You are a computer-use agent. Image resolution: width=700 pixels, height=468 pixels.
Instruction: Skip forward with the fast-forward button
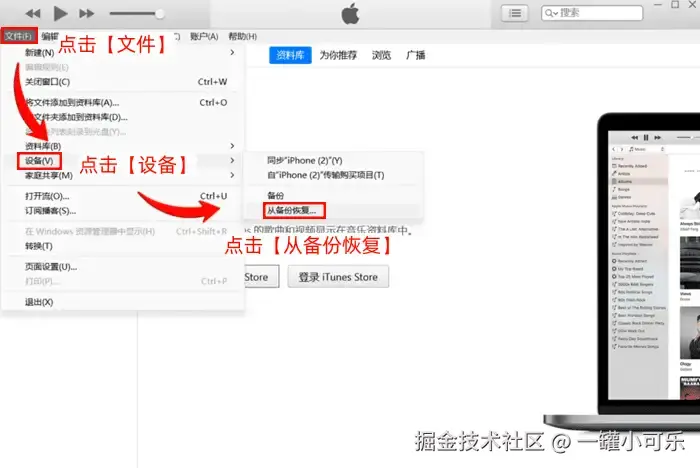(x=87, y=14)
